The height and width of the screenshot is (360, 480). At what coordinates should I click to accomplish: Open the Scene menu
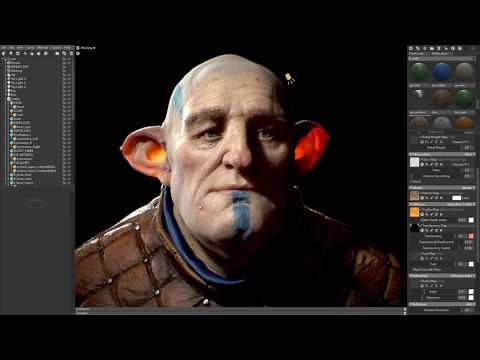coord(30,48)
